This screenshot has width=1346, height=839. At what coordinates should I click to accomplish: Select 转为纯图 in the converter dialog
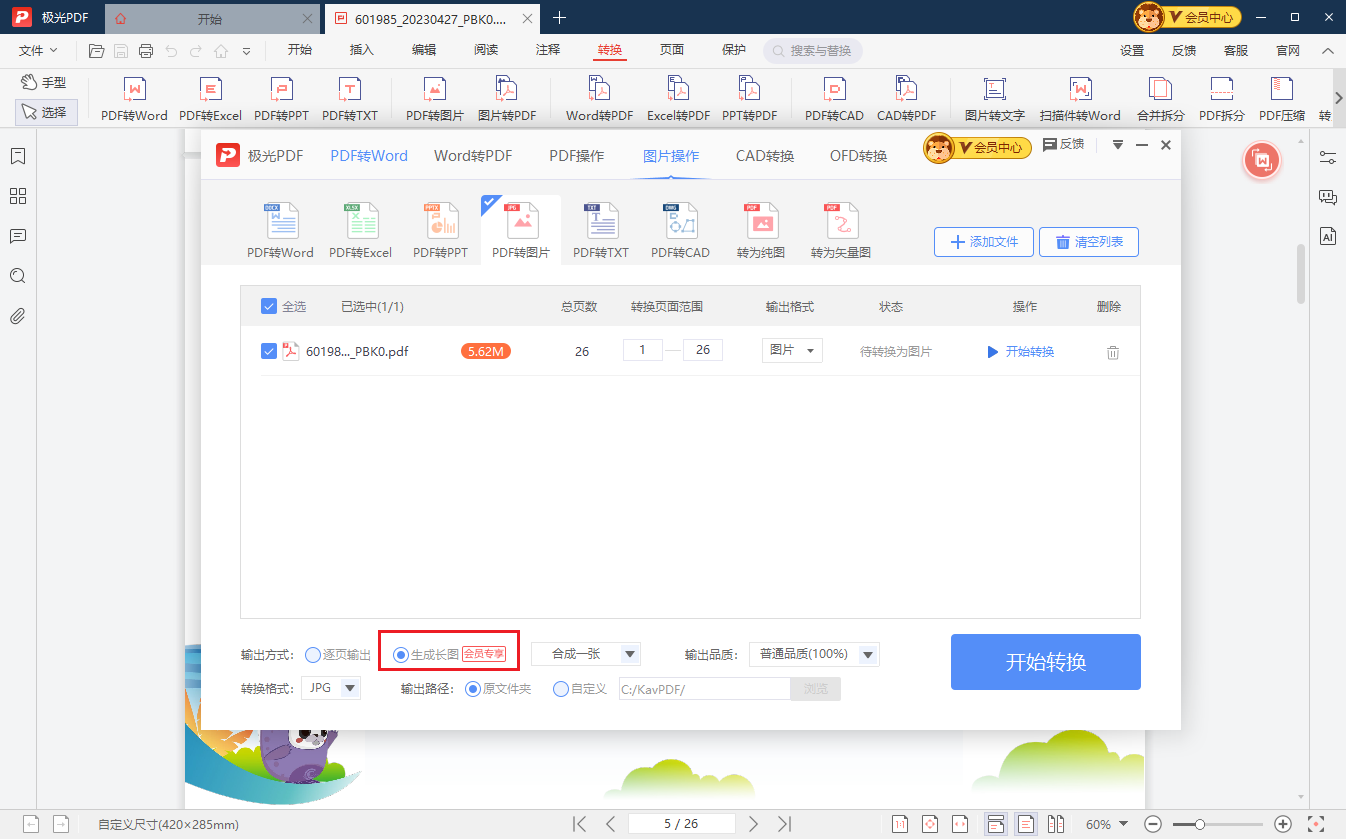[760, 230]
